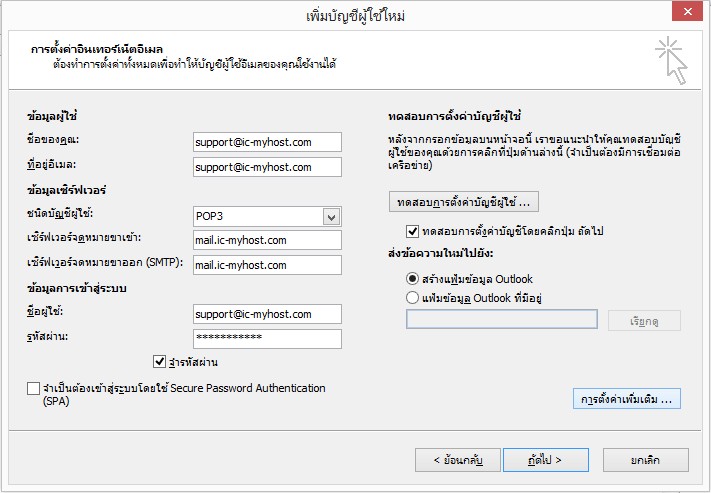Screen dimensions: 711x493
Task: Click the existing data file path box
Action: 501,320
